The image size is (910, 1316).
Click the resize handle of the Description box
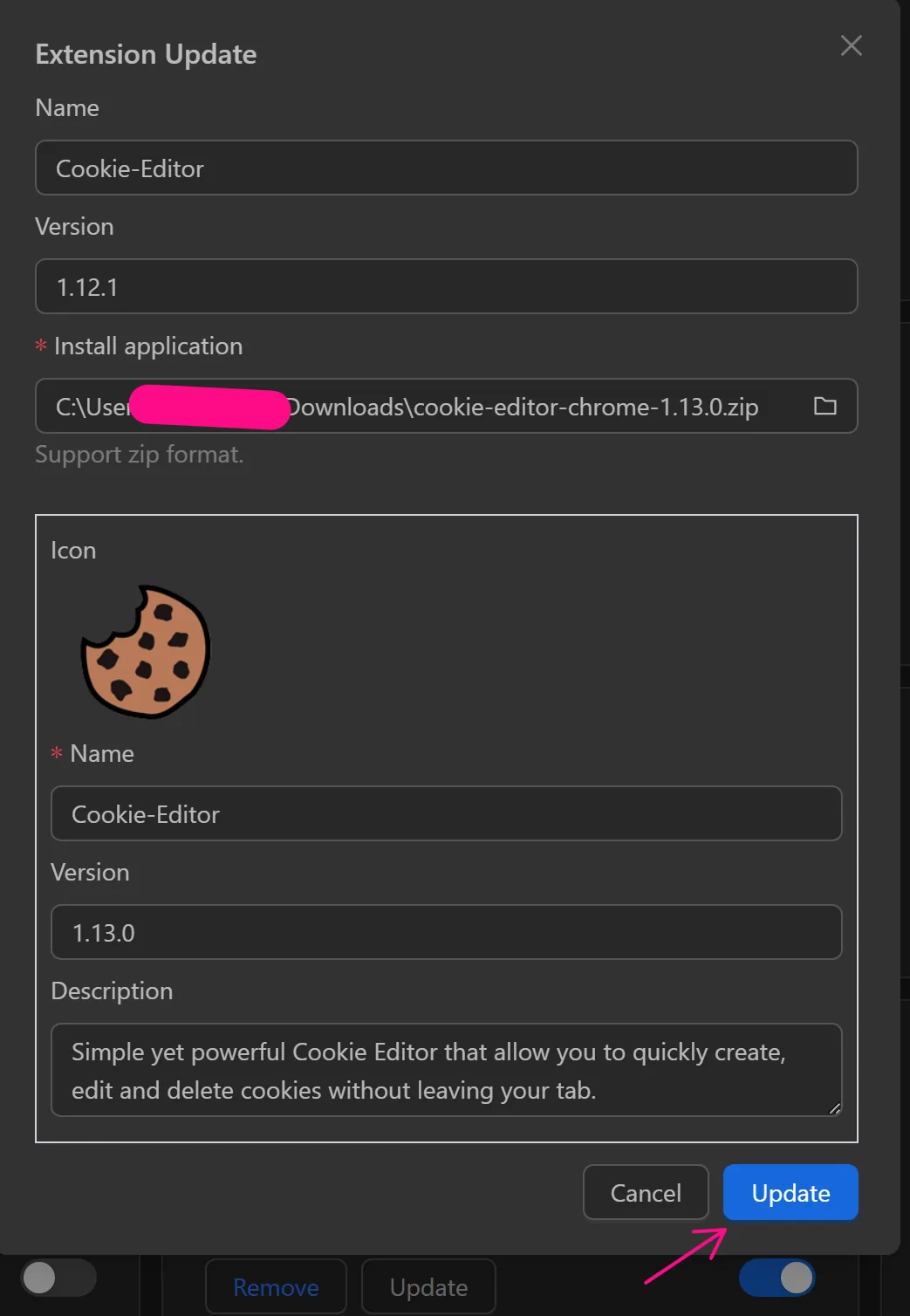tap(834, 1110)
